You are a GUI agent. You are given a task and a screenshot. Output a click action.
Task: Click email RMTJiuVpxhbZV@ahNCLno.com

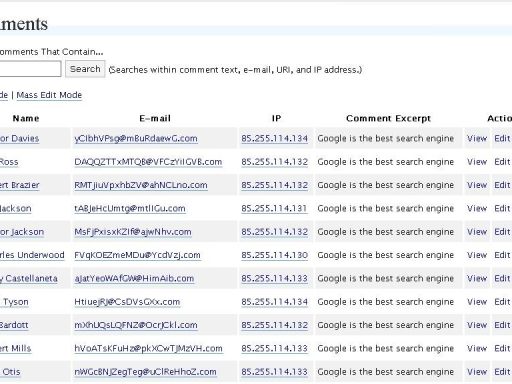pos(141,185)
